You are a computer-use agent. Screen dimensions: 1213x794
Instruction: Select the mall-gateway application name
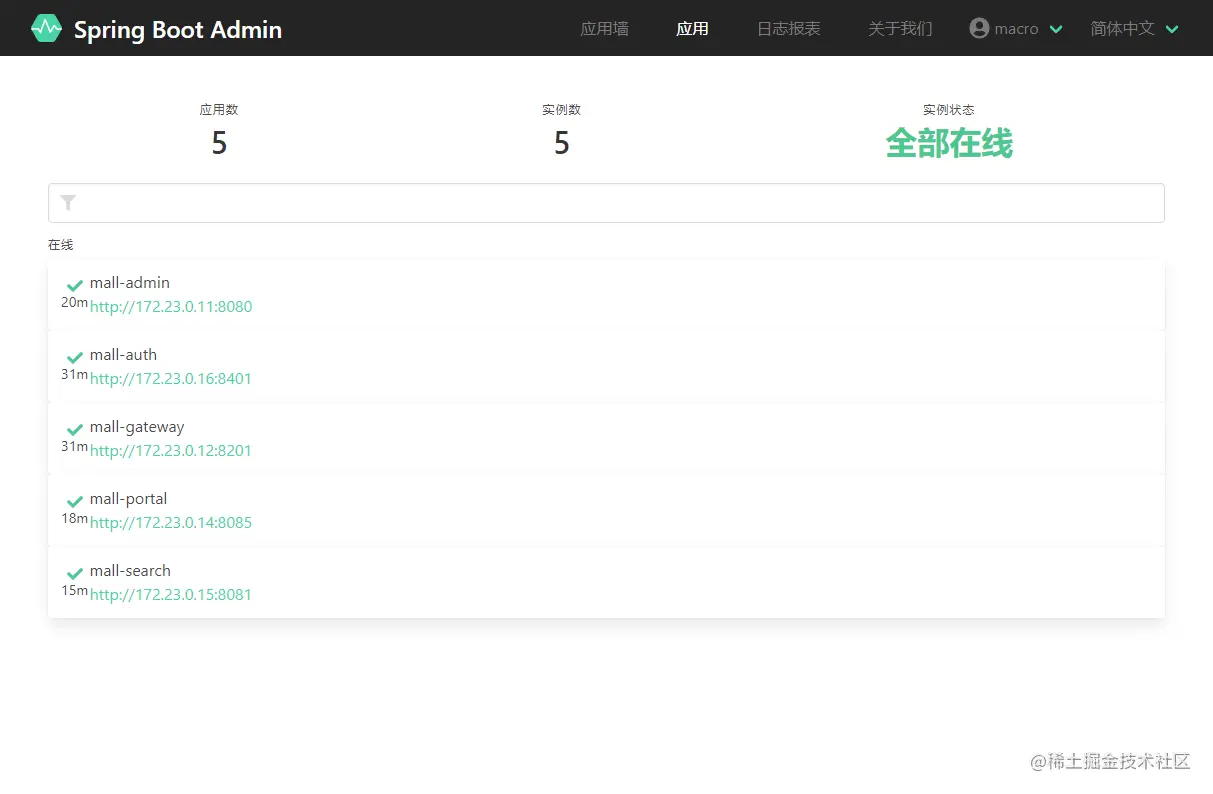pyautogui.click(x=137, y=427)
